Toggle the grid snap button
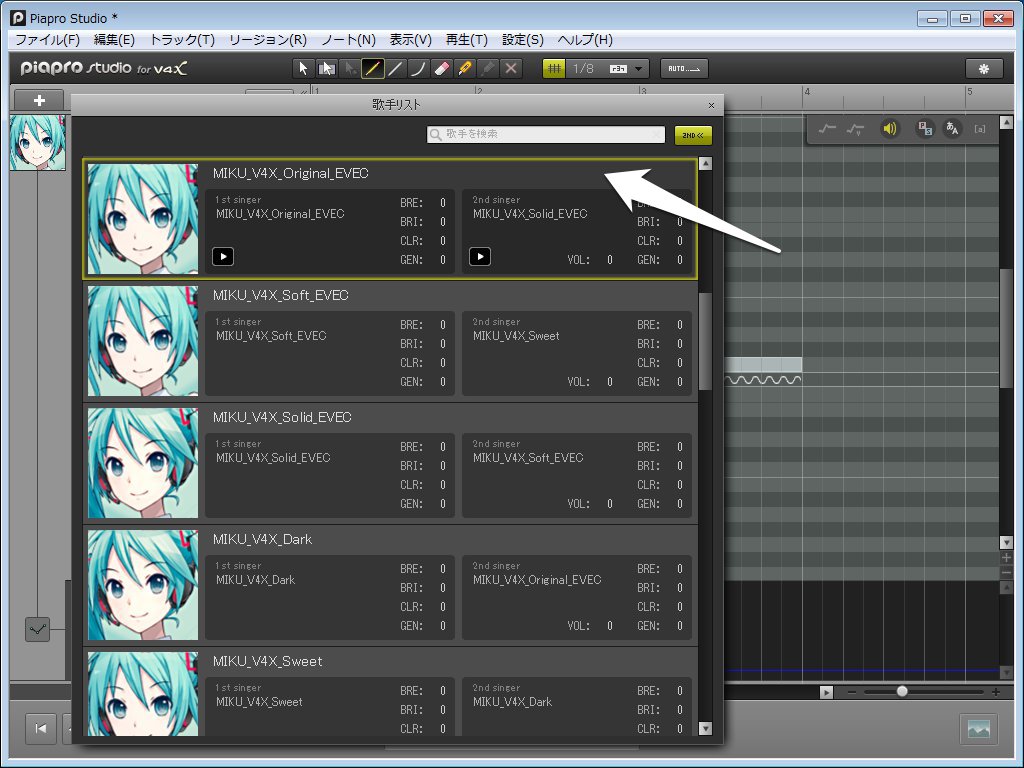1024x768 pixels. (x=554, y=69)
